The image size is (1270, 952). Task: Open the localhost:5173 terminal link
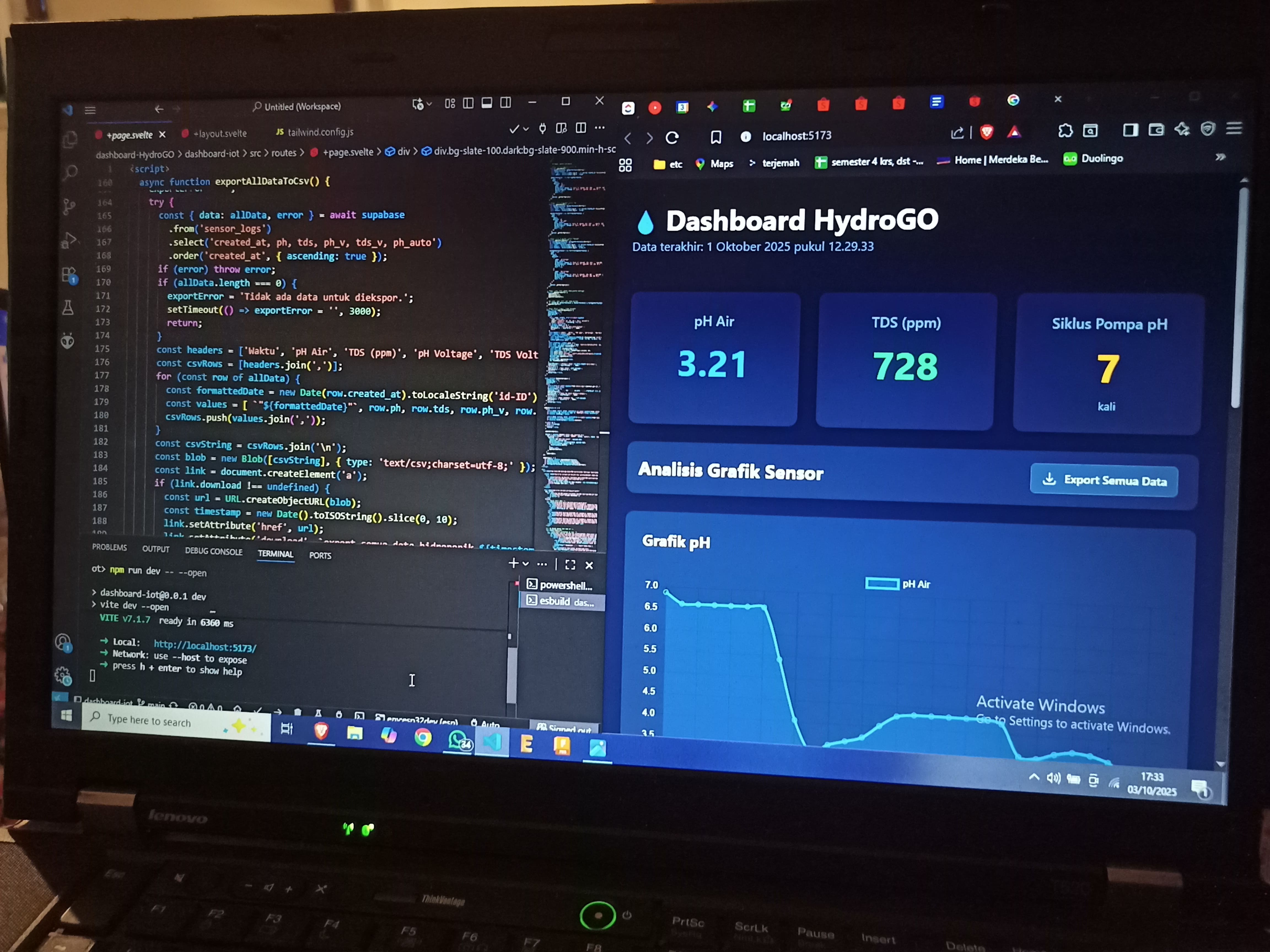click(x=205, y=646)
